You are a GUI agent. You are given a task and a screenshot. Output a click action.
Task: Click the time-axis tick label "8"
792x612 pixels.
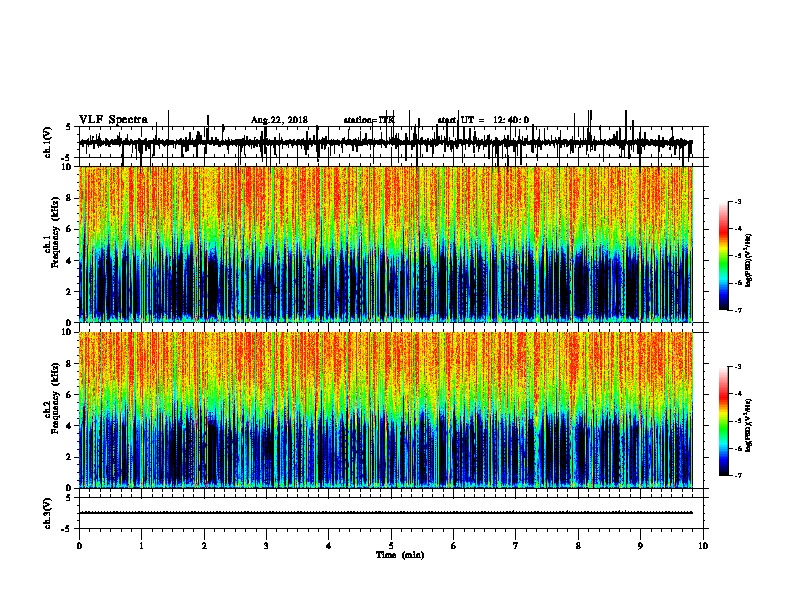coord(578,546)
